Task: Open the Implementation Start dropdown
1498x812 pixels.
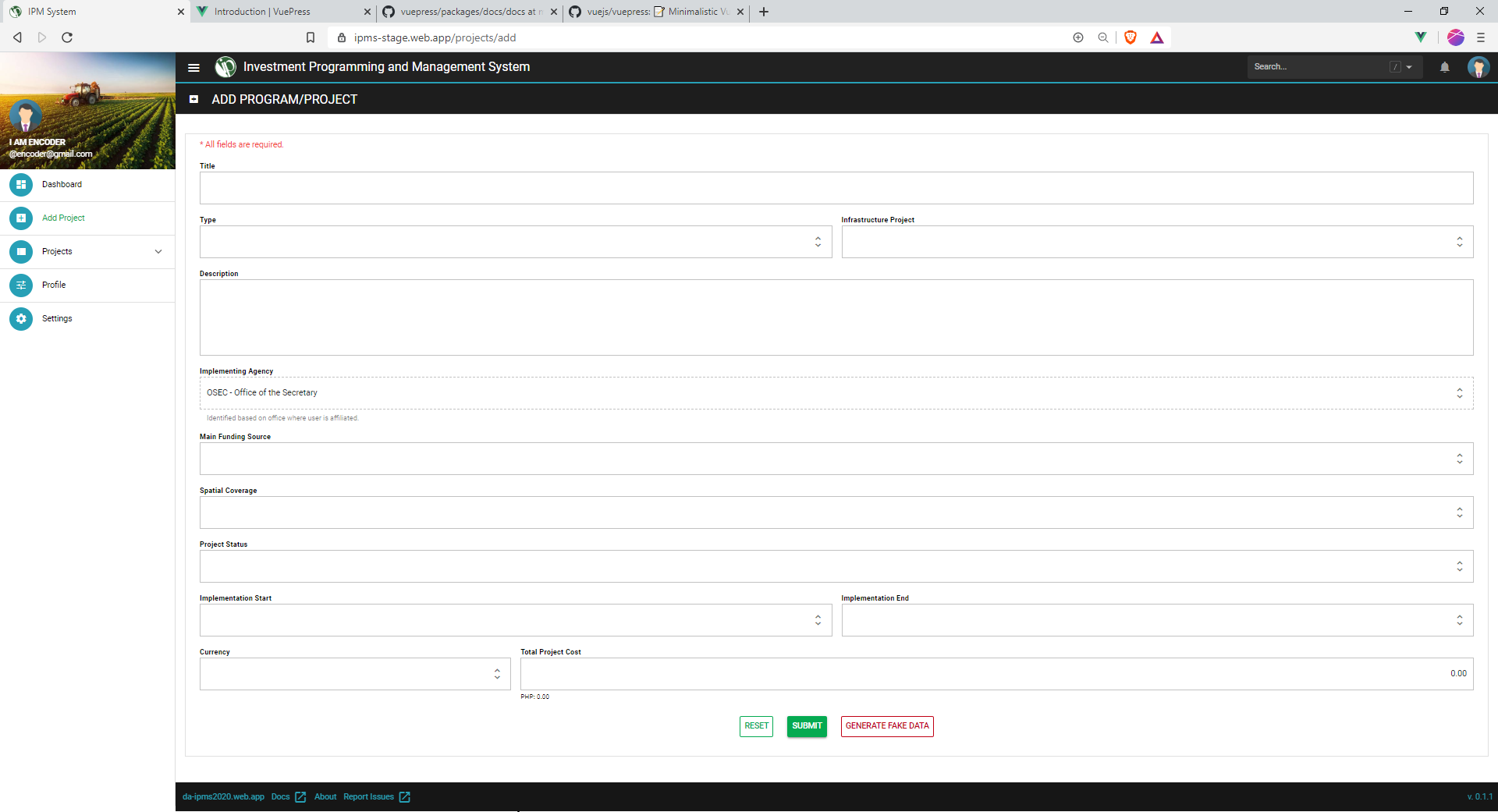Action: click(516, 620)
